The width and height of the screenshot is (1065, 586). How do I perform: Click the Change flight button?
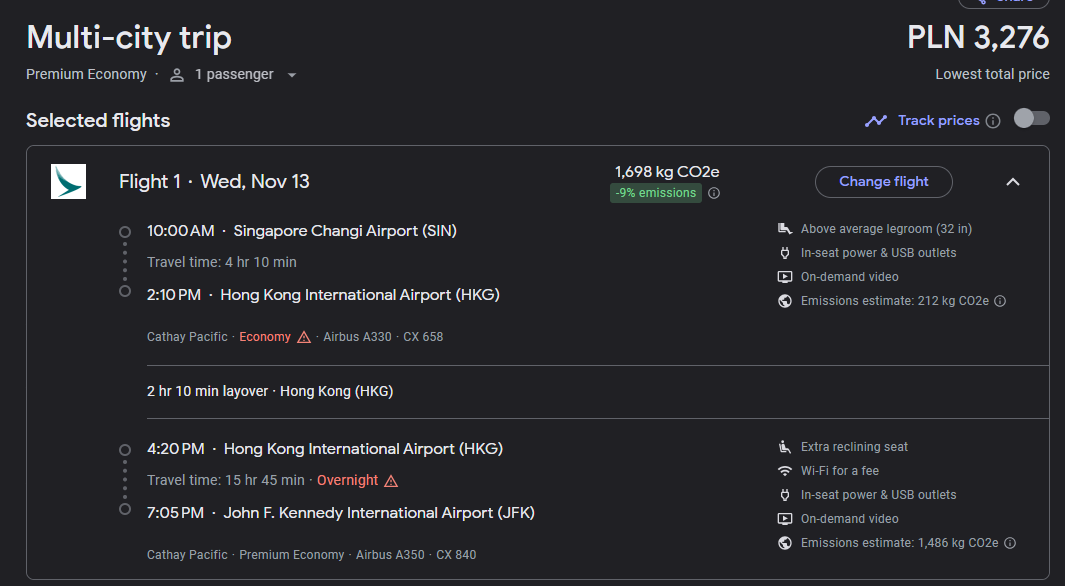click(883, 181)
